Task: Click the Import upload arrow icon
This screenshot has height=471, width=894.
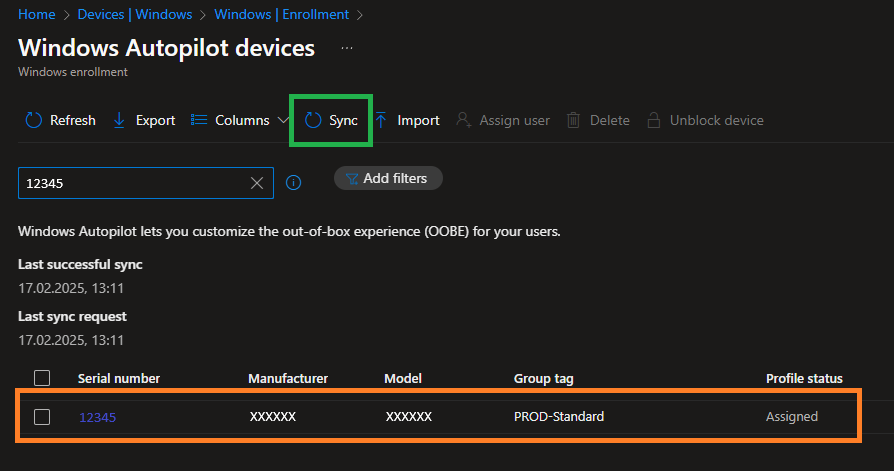Action: coord(381,120)
